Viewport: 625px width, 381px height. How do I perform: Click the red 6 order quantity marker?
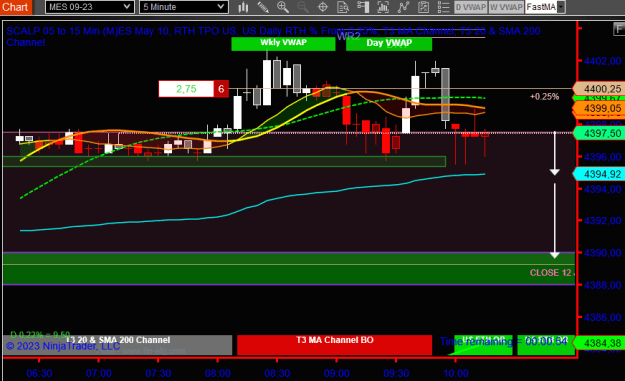(x=221, y=89)
